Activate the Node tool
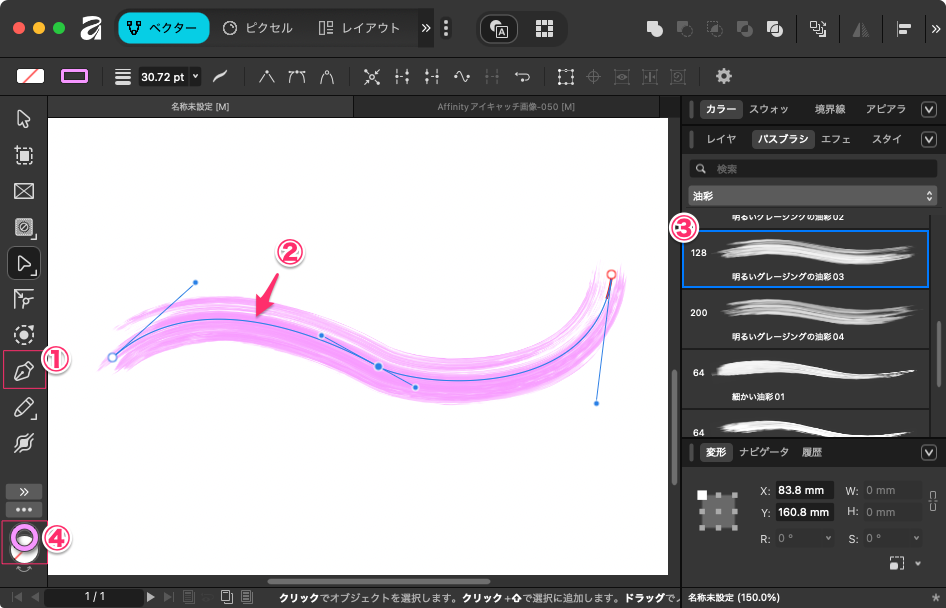The width and height of the screenshot is (946, 608). pyautogui.click(x=24, y=263)
